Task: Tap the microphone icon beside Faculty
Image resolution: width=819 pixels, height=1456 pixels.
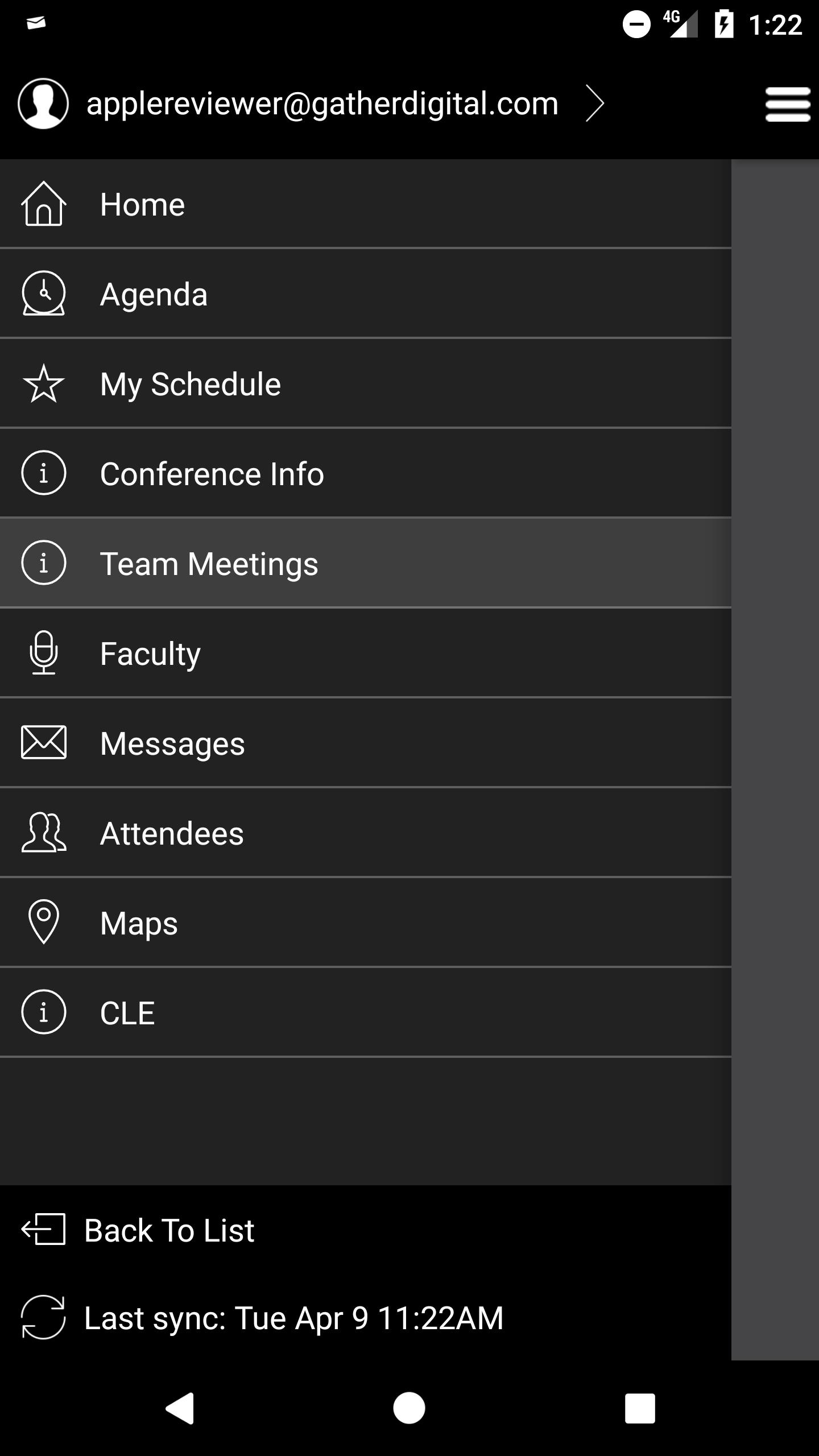Action: 43,653
